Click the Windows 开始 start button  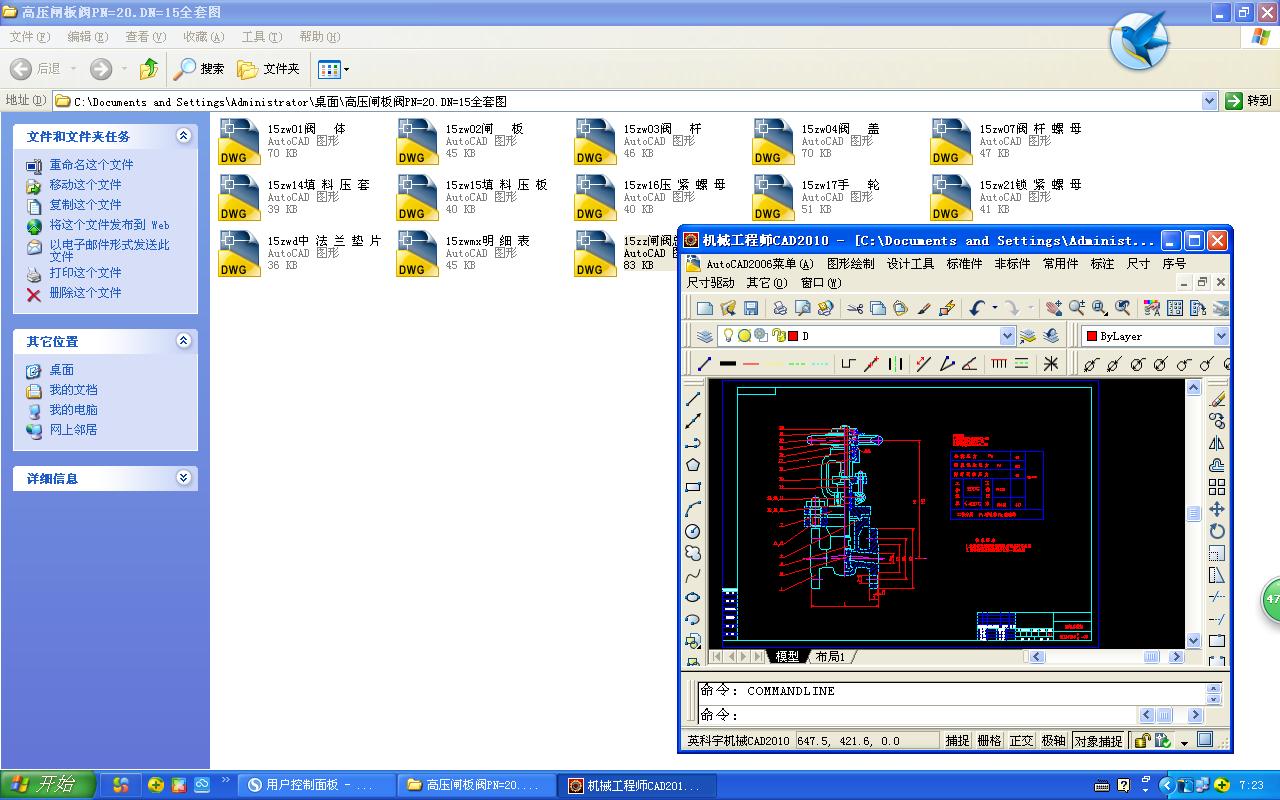[x=48, y=785]
